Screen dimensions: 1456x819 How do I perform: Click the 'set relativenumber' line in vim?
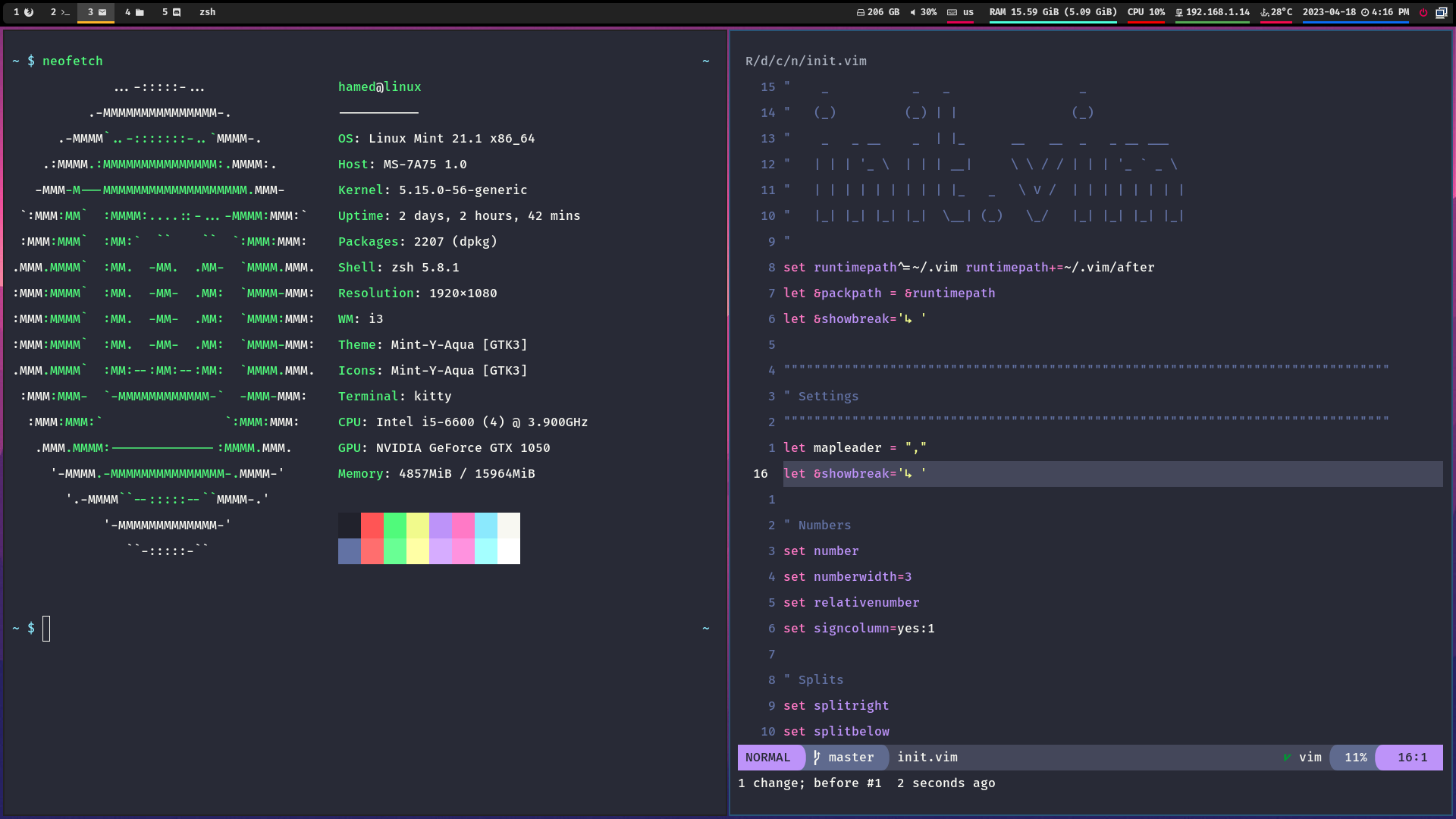[851, 603]
